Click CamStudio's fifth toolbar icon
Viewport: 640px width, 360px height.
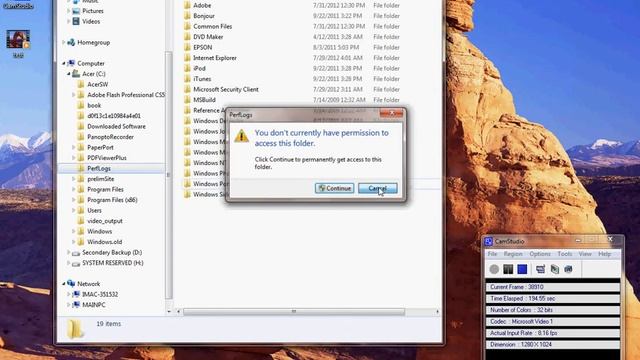554,269
